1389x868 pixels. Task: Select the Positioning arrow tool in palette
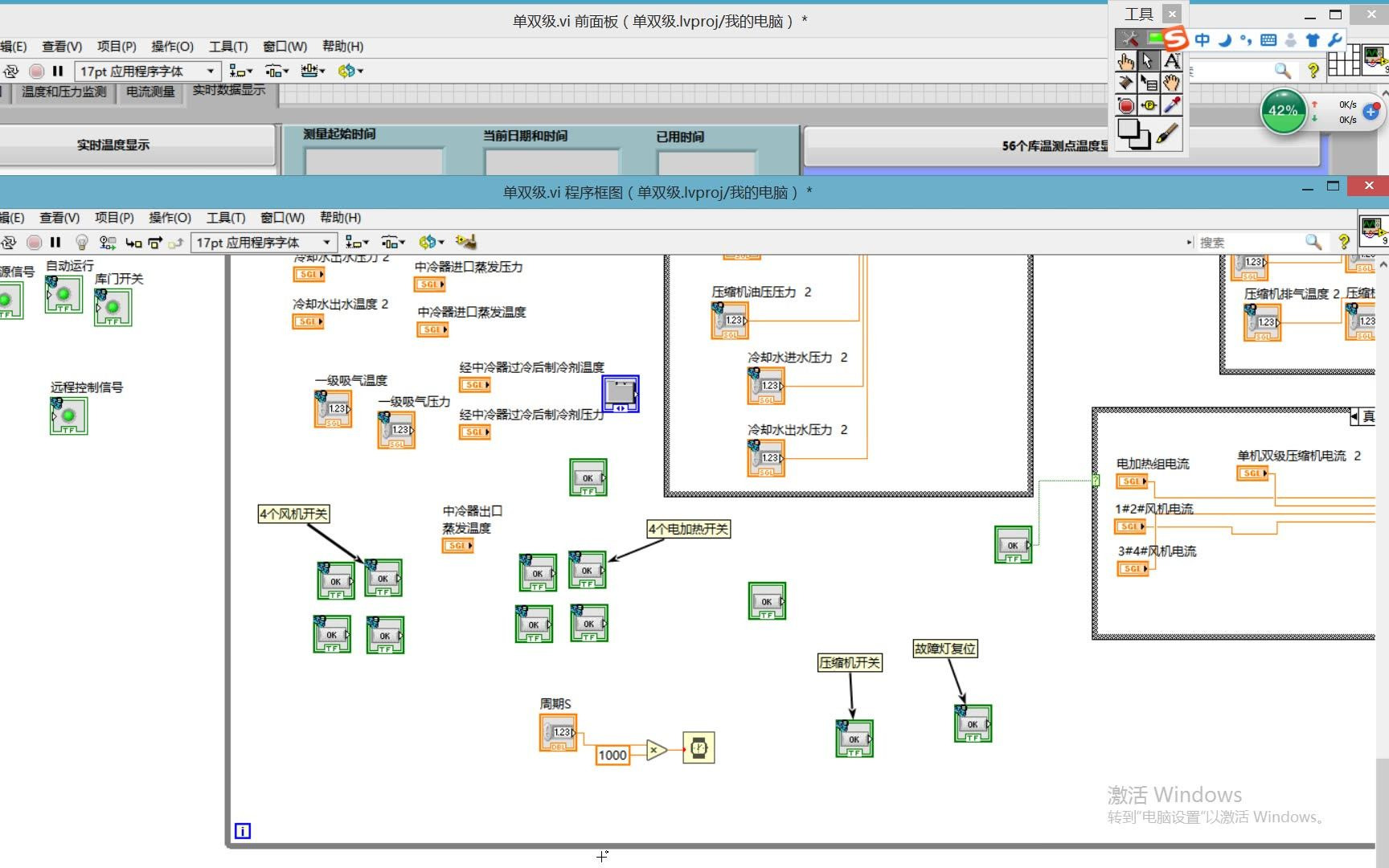point(1148,61)
